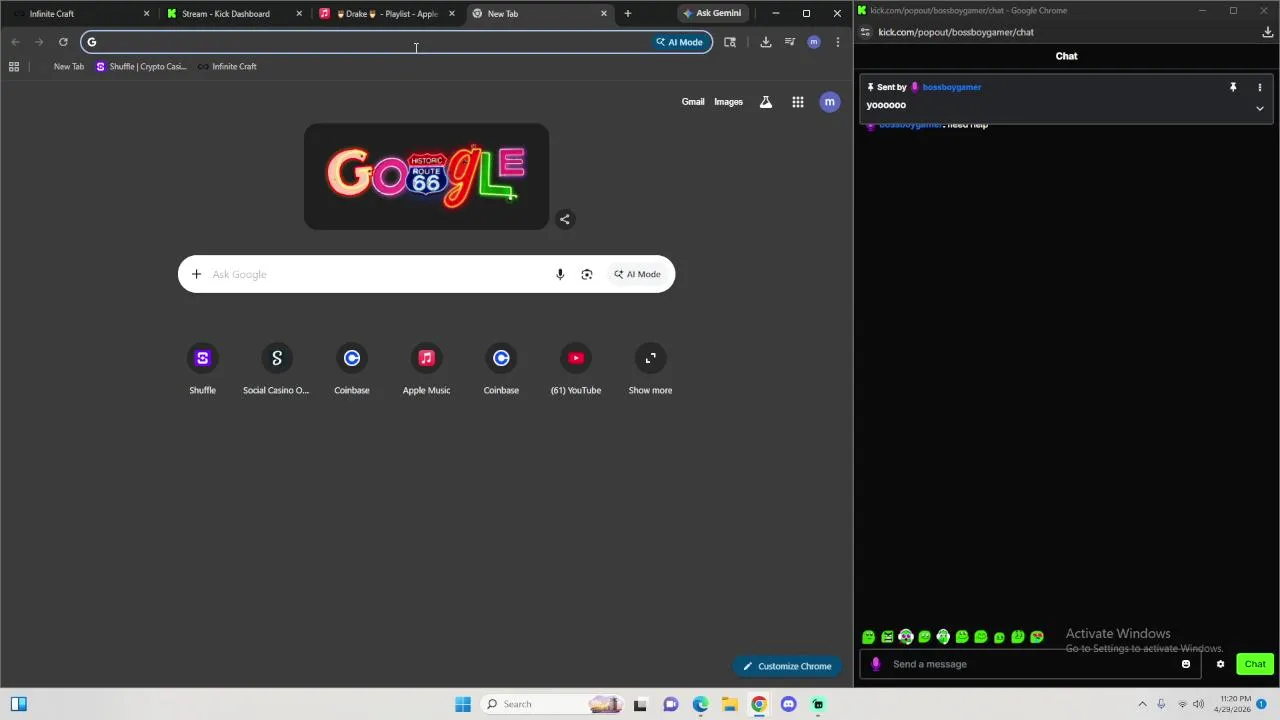Open the Windows Start menu
Viewport: 1280px width, 720px height.
463,704
